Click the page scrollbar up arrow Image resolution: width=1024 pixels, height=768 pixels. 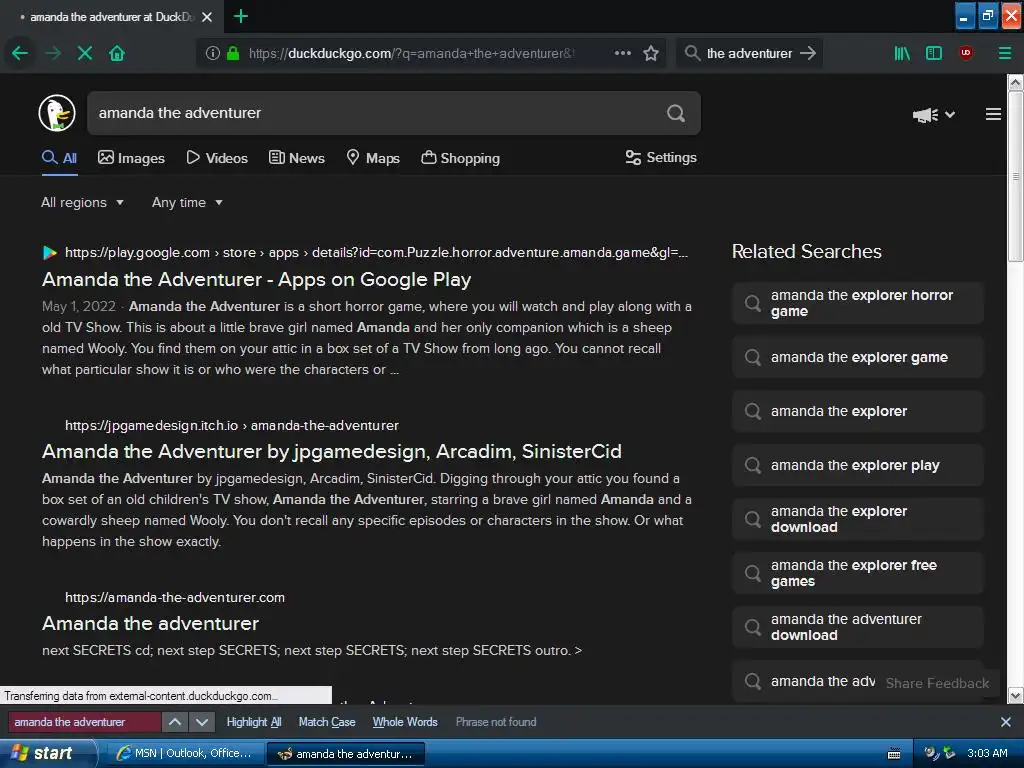click(x=1015, y=82)
